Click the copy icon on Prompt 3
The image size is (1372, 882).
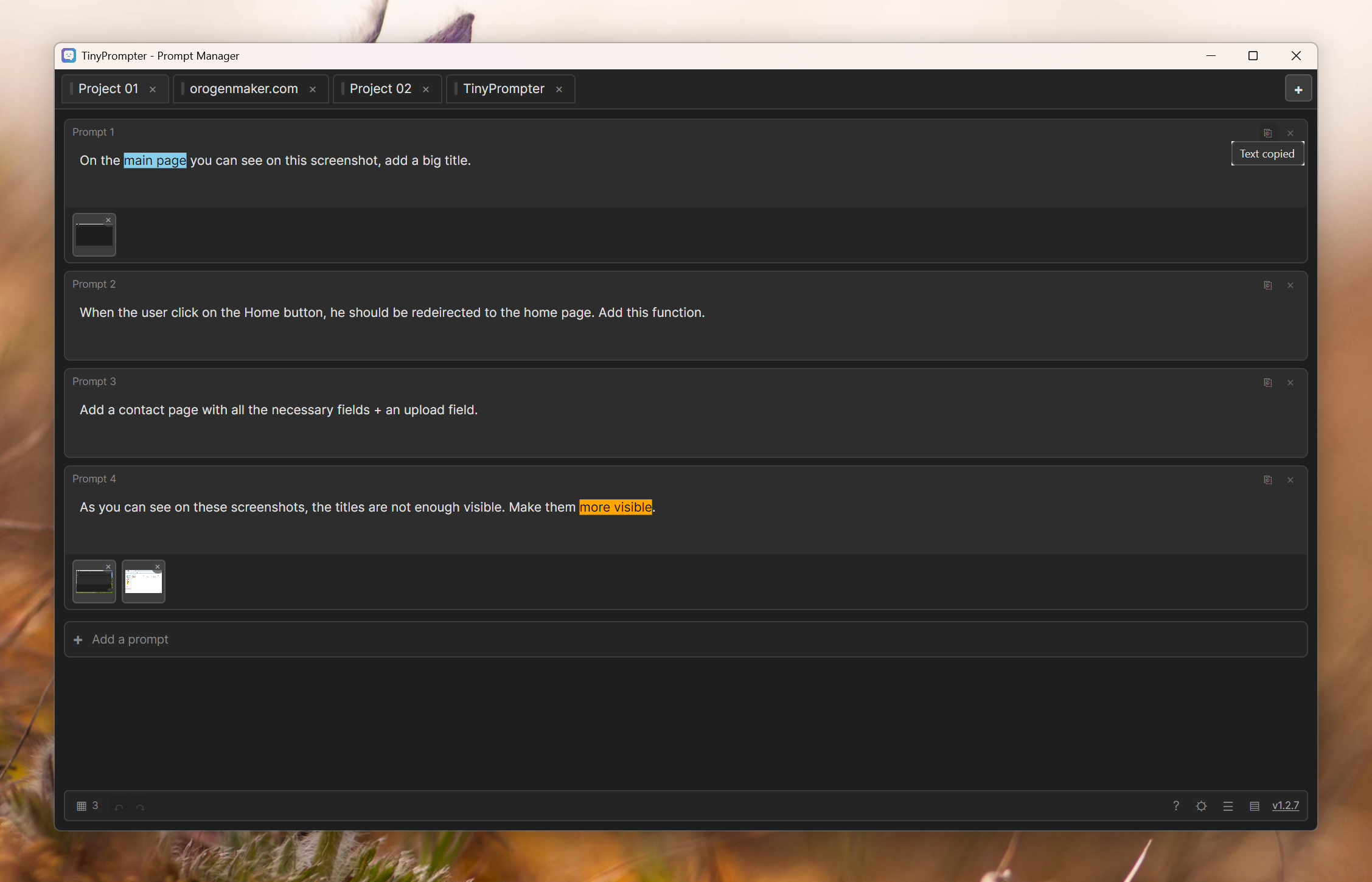(x=1267, y=383)
